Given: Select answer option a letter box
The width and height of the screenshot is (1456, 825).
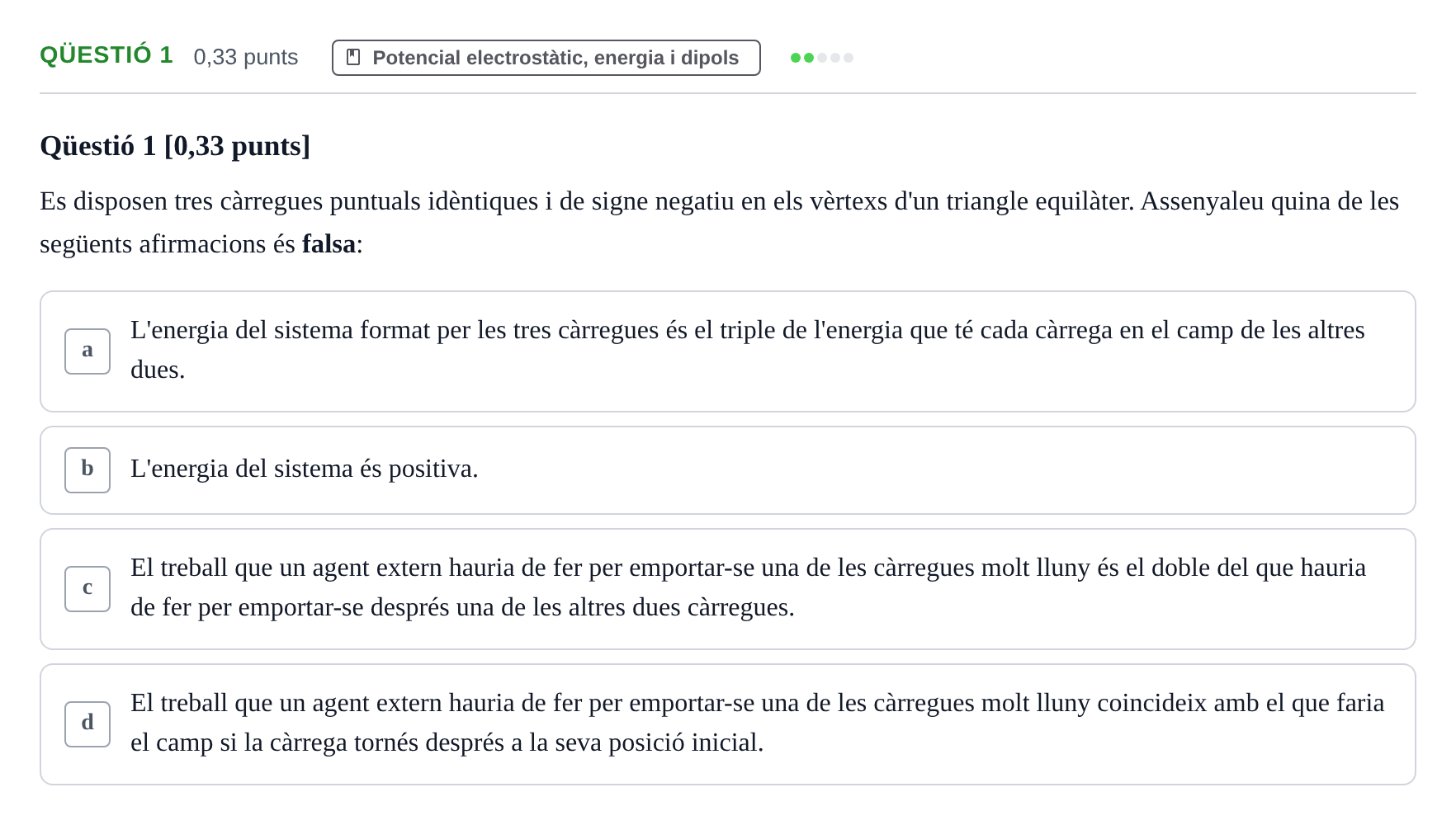Looking at the screenshot, I should [x=87, y=351].
